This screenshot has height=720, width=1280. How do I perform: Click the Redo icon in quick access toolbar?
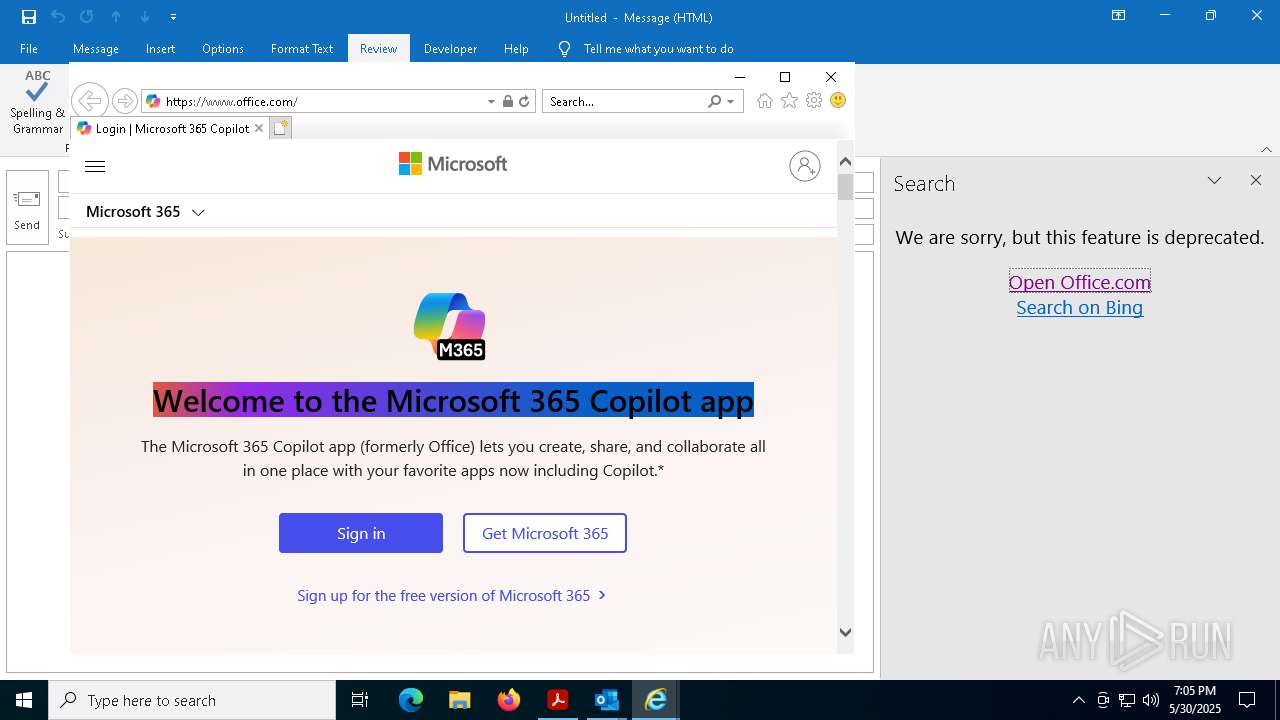coord(87,17)
